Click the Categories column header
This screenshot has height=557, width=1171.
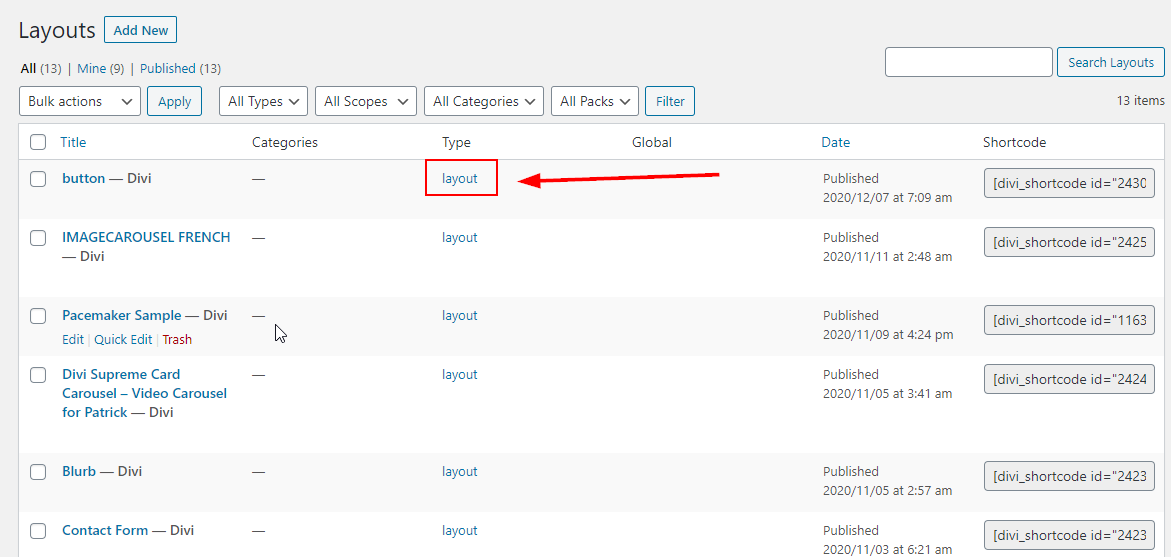click(x=285, y=142)
